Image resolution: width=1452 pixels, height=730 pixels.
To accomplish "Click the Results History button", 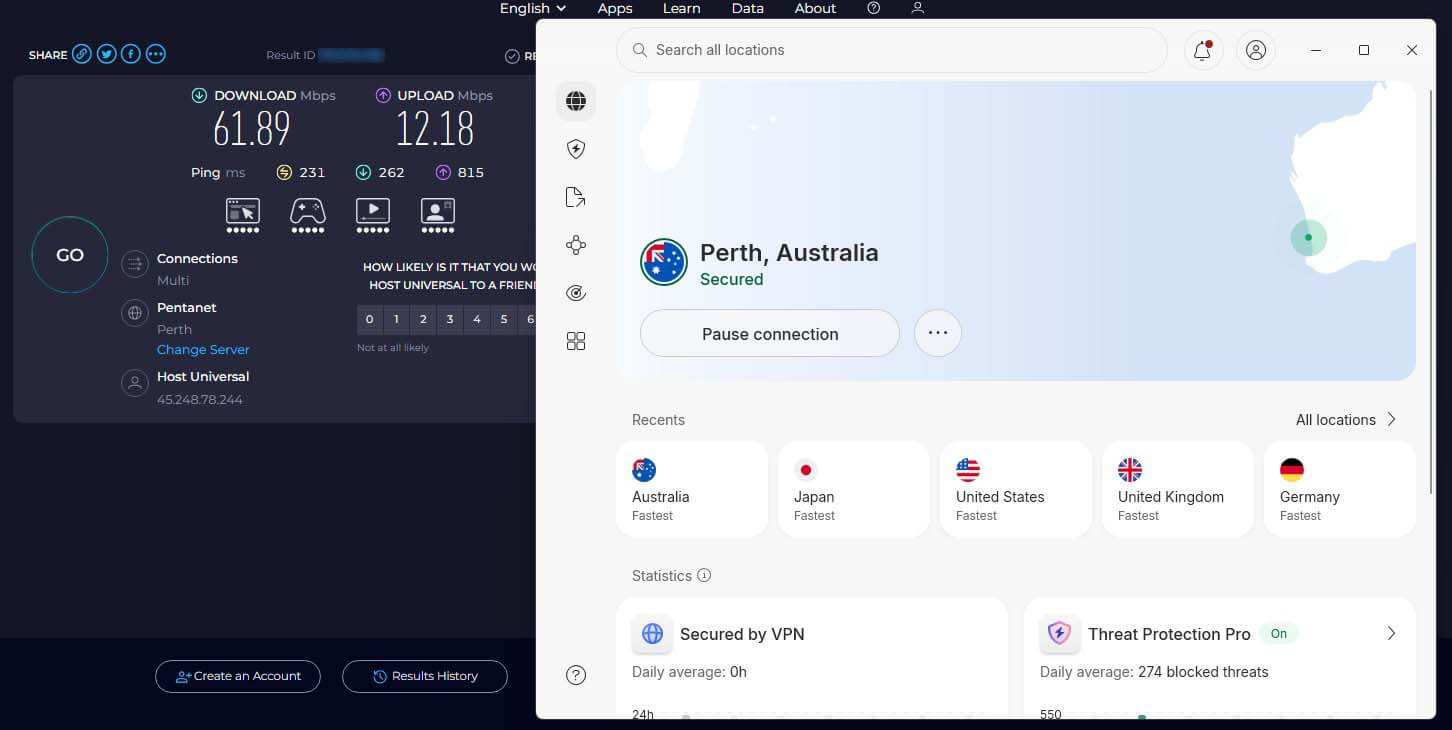I will [x=425, y=676].
